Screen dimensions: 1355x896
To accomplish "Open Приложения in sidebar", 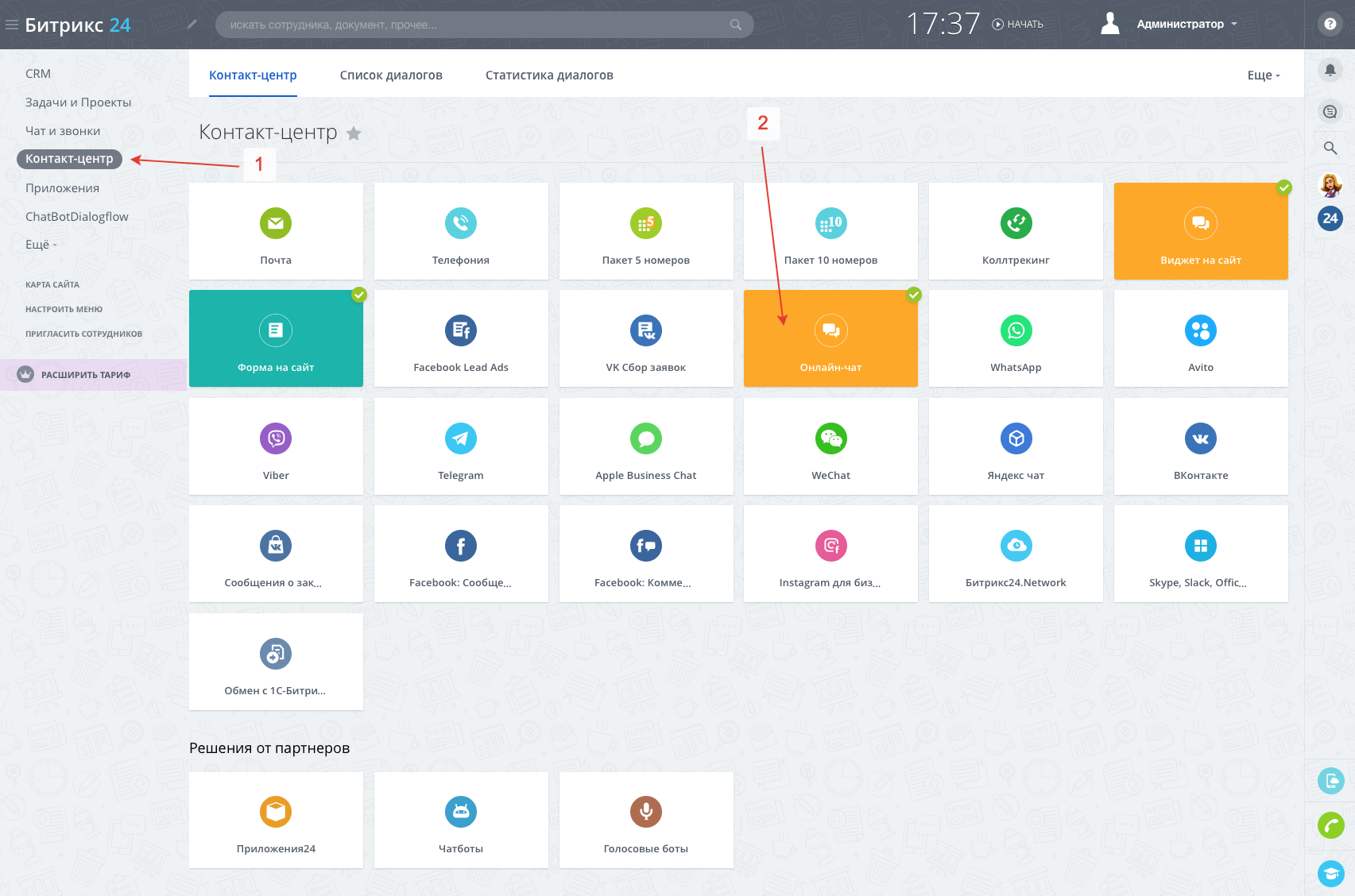I will click(62, 188).
